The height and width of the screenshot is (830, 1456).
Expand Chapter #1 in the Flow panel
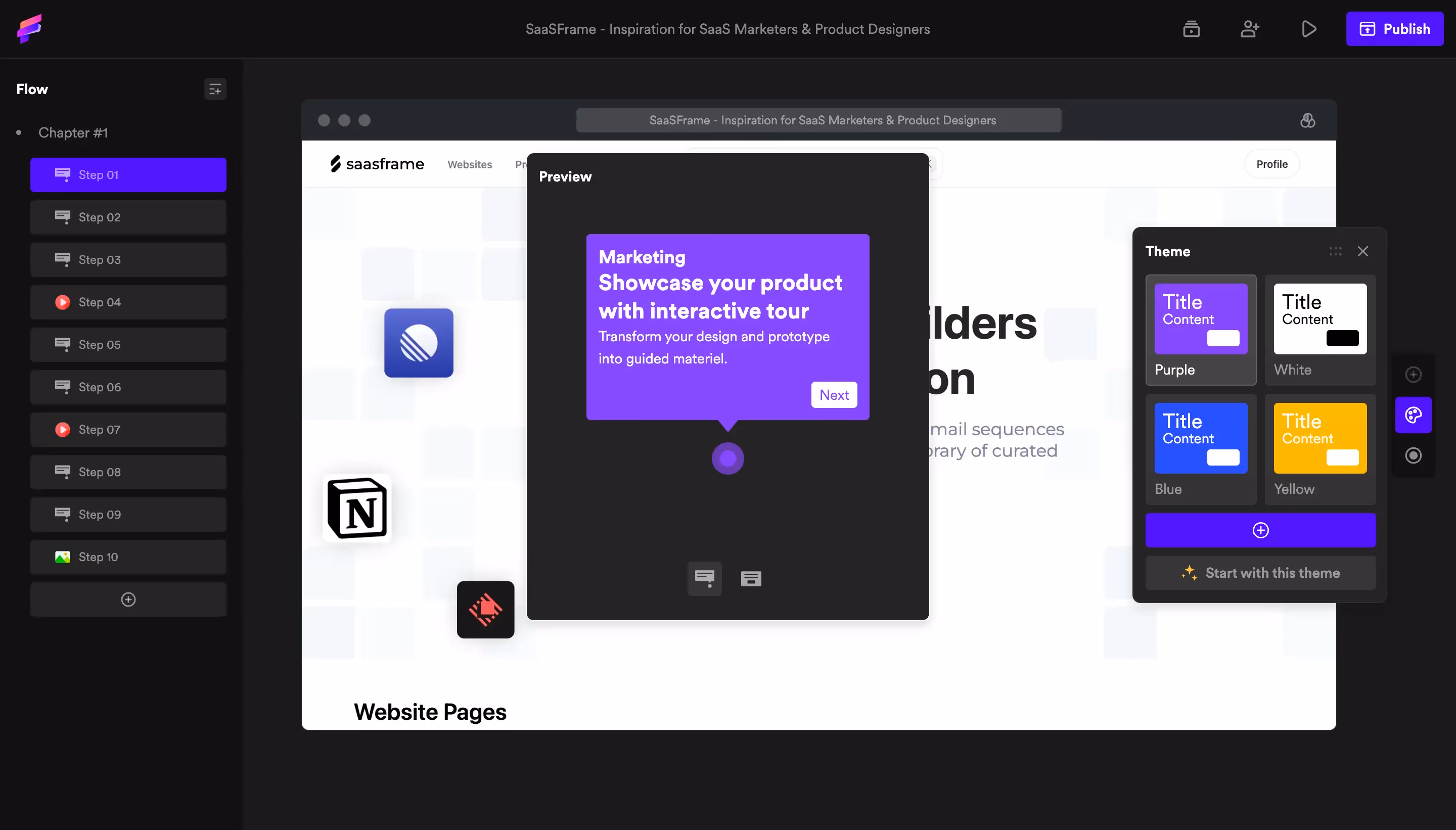point(72,132)
